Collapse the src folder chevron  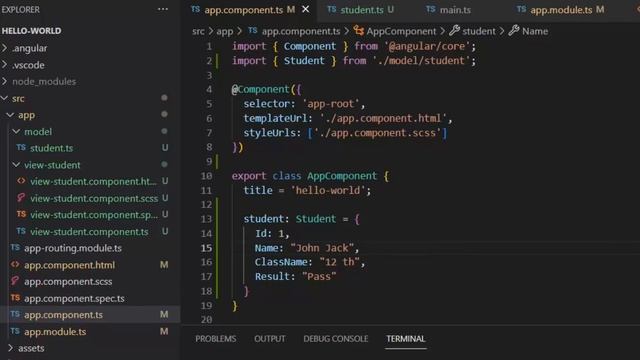tap(4, 98)
